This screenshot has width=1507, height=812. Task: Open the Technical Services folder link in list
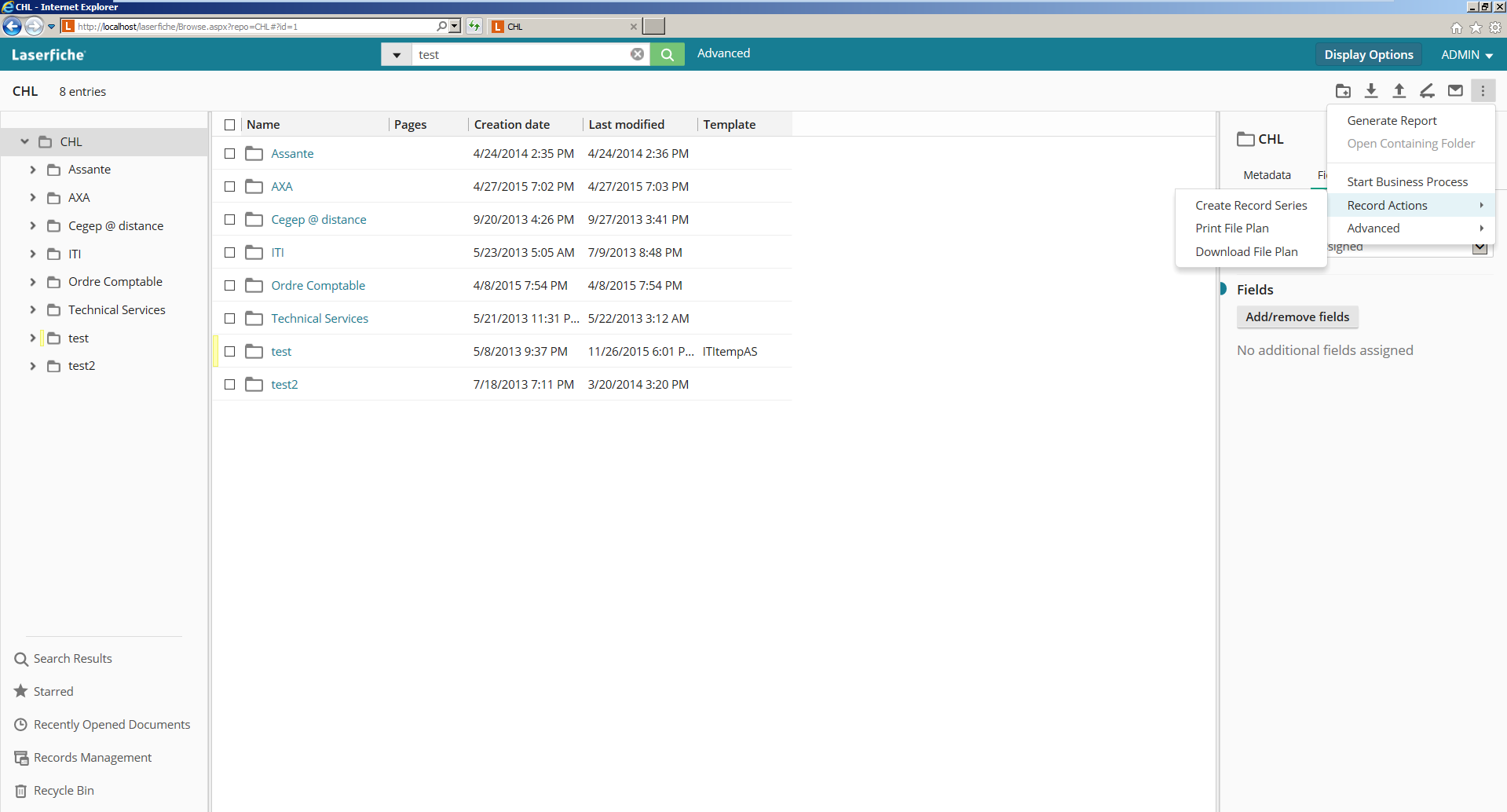(320, 319)
